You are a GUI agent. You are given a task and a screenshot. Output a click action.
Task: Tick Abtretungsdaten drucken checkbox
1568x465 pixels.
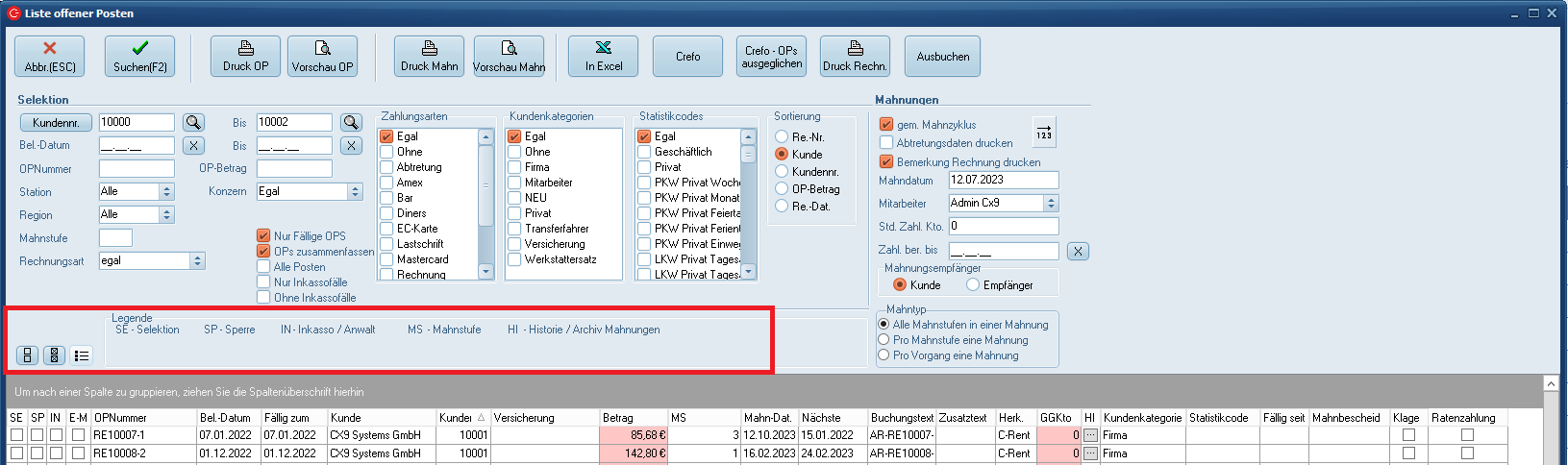886,143
